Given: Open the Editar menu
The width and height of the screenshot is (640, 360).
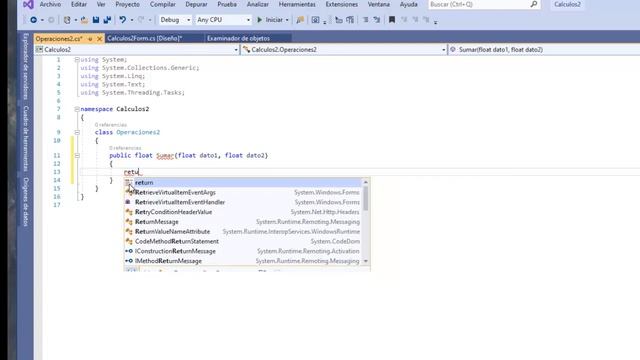Looking at the screenshot, I should pos(79,4).
